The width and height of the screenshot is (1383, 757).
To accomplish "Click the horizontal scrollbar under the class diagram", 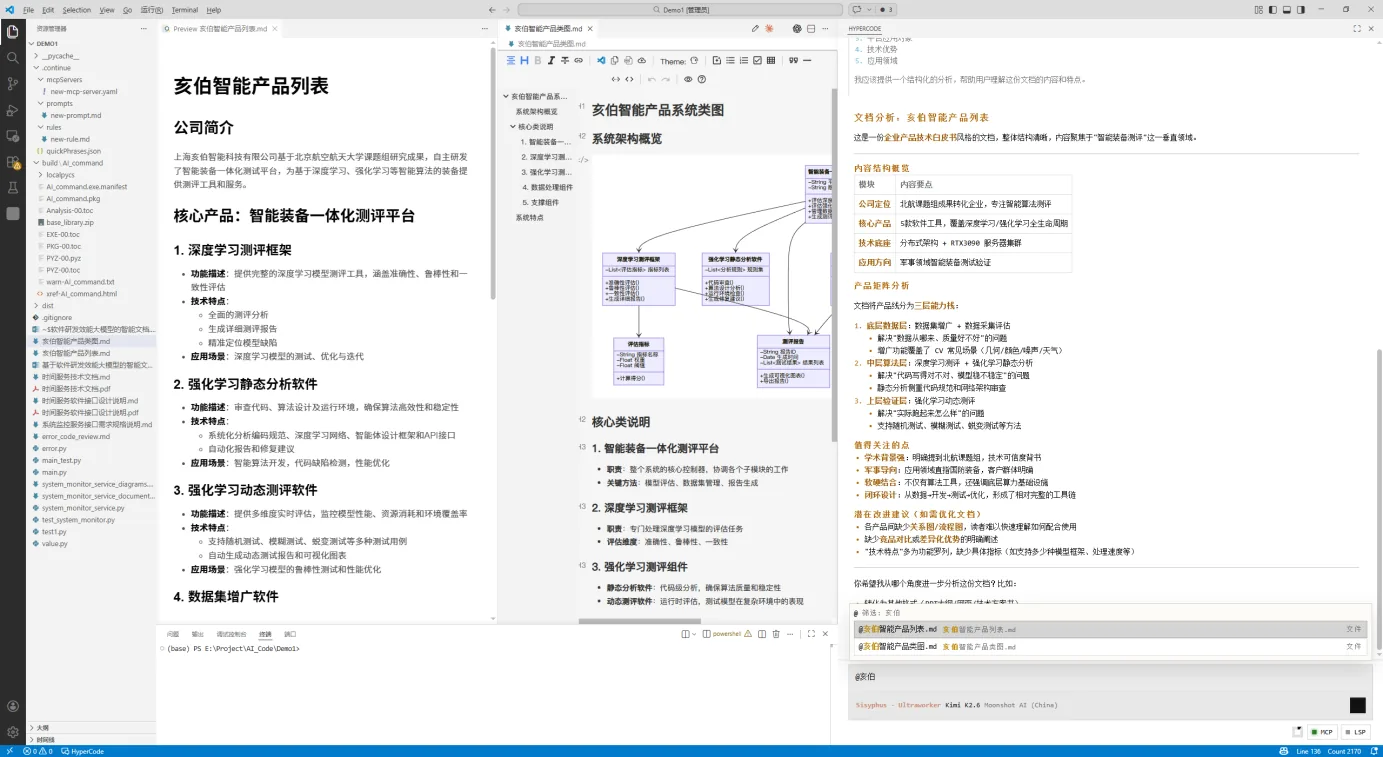I will click(x=638, y=621).
